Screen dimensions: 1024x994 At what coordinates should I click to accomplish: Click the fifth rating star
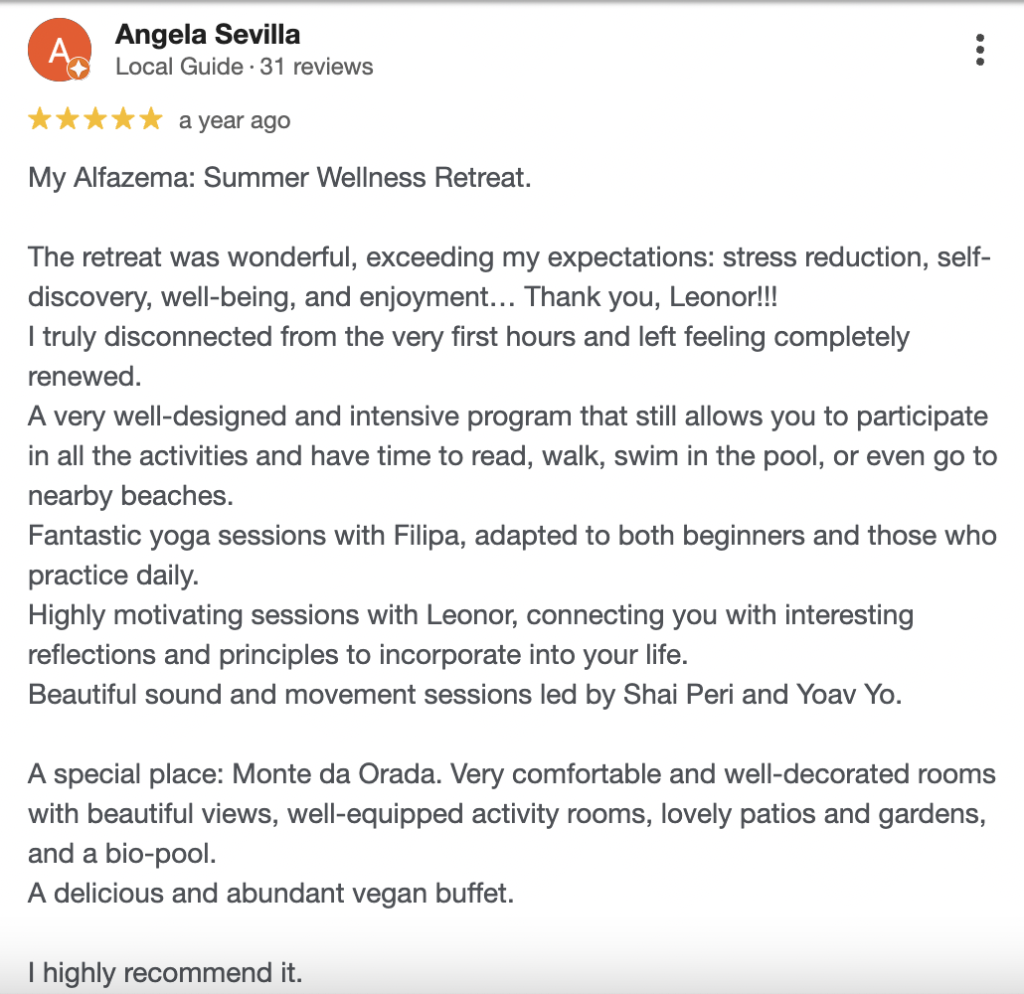click(x=150, y=120)
